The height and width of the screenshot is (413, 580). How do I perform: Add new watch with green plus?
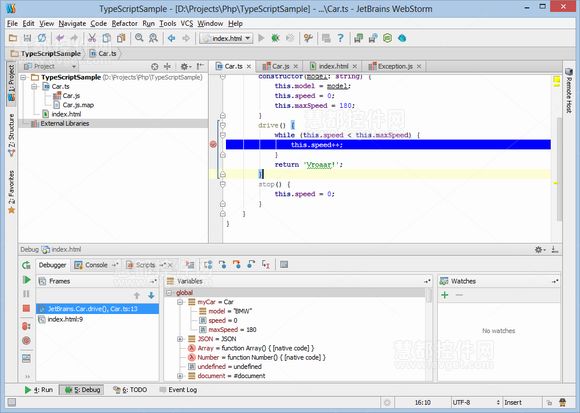pos(445,295)
